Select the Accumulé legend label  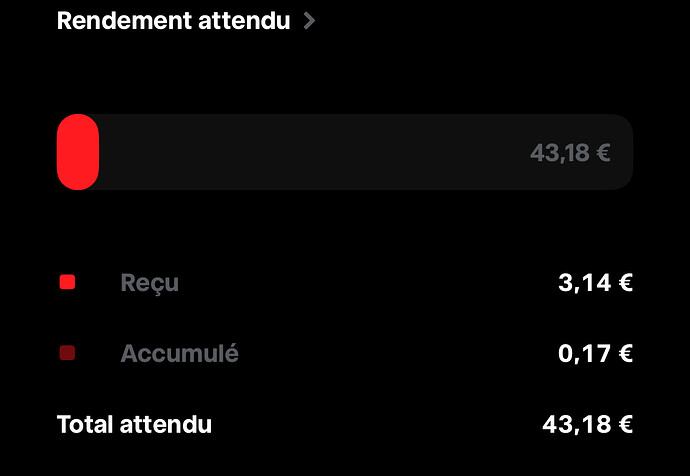[x=180, y=353]
